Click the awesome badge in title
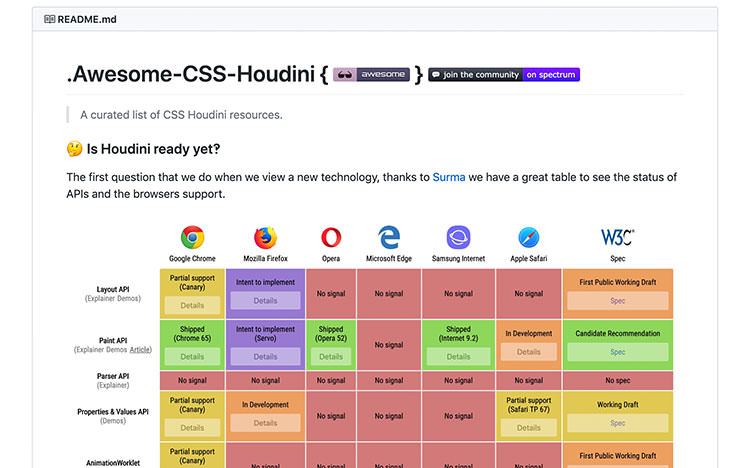 371,74
